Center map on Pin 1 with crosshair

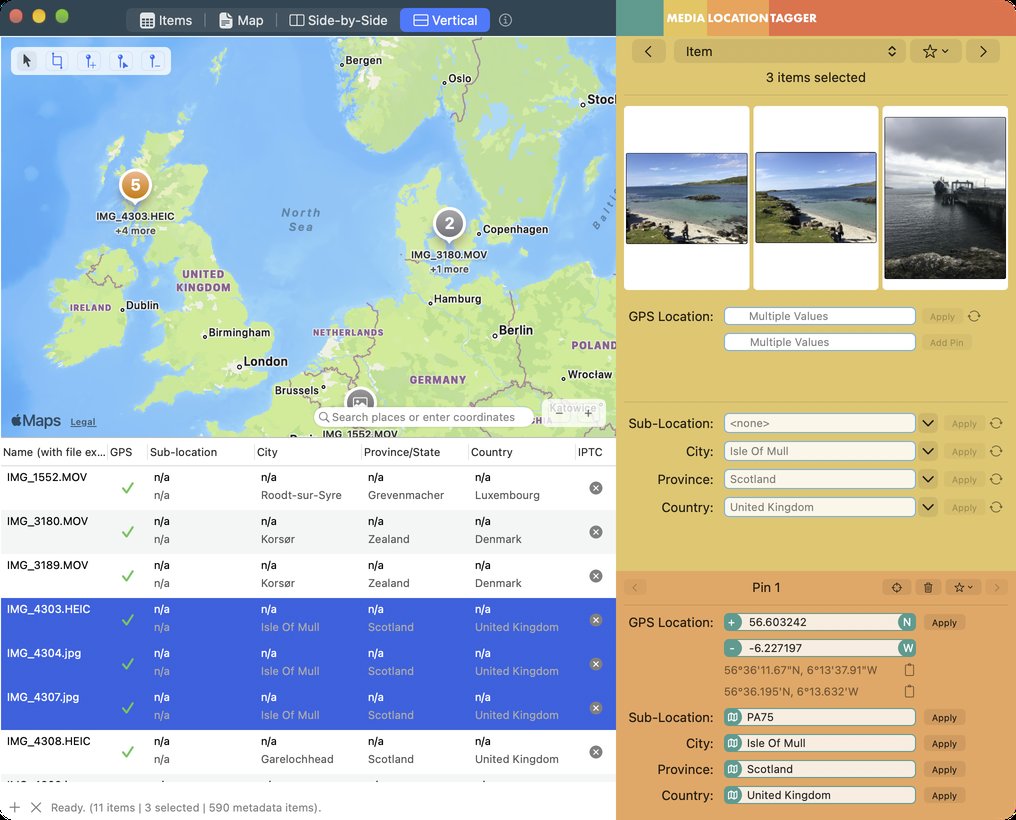tap(897, 587)
